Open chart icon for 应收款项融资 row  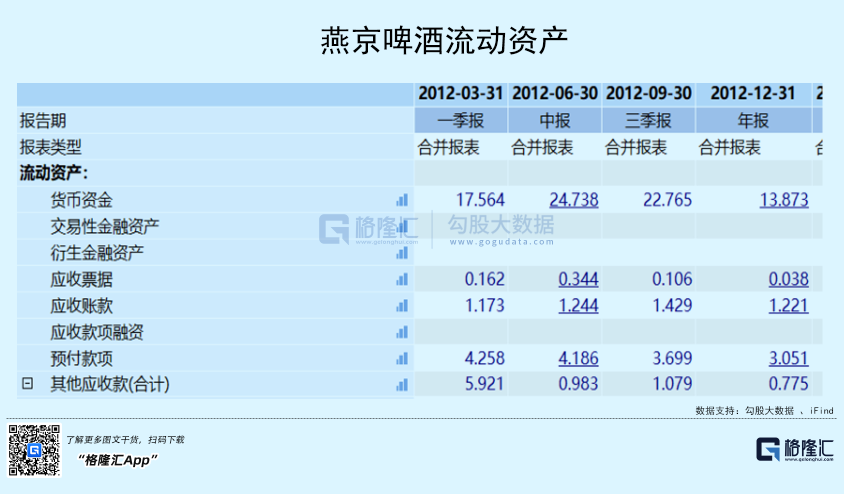(402, 332)
